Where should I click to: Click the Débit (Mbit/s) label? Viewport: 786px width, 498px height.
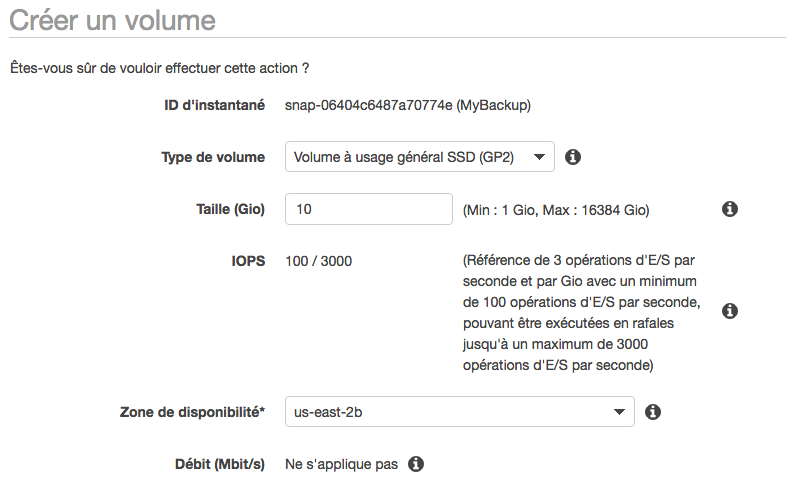[x=220, y=464]
